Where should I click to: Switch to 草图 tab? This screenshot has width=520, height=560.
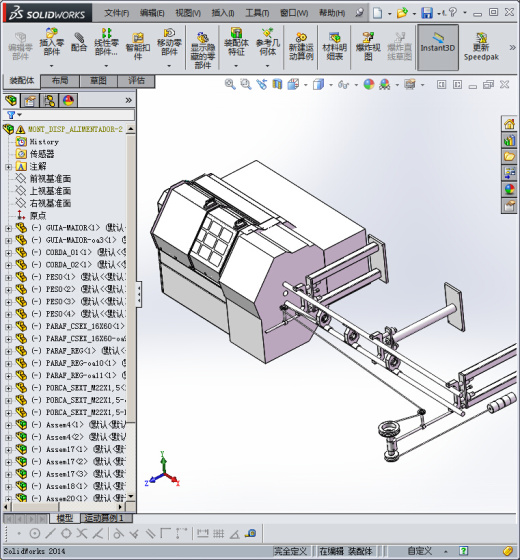click(x=98, y=81)
